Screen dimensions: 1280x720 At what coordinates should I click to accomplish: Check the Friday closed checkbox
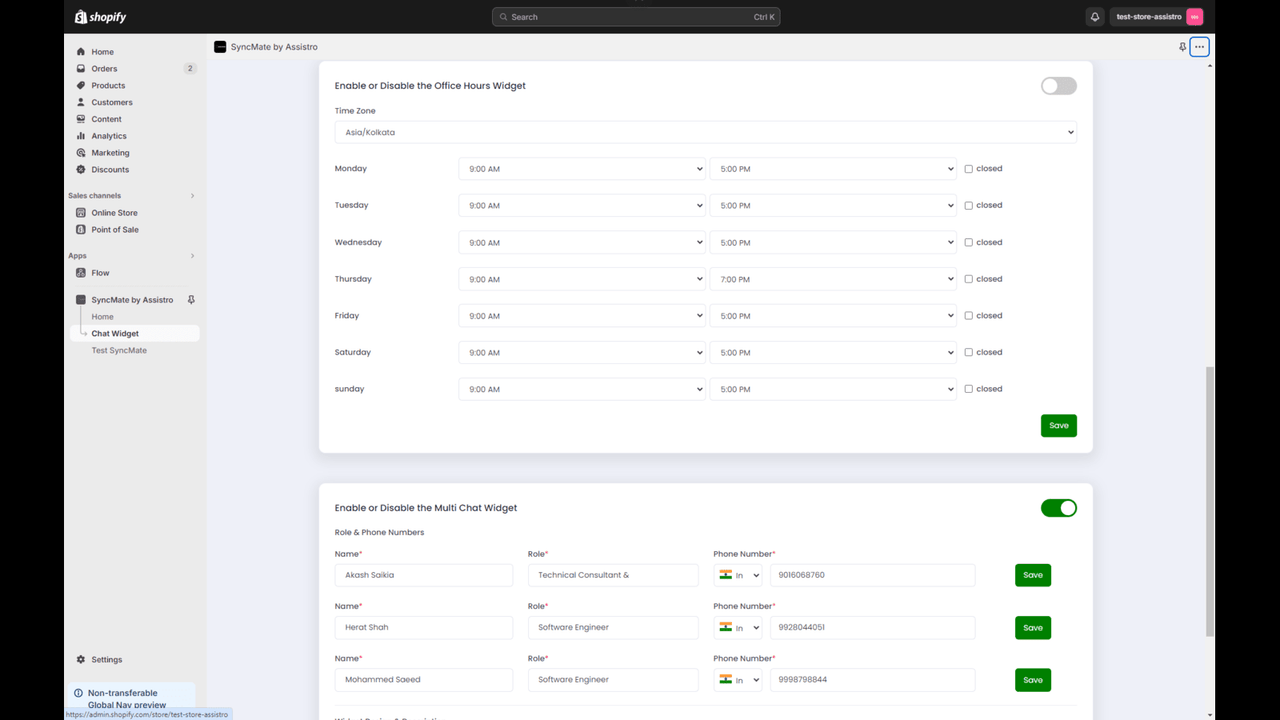point(968,316)
